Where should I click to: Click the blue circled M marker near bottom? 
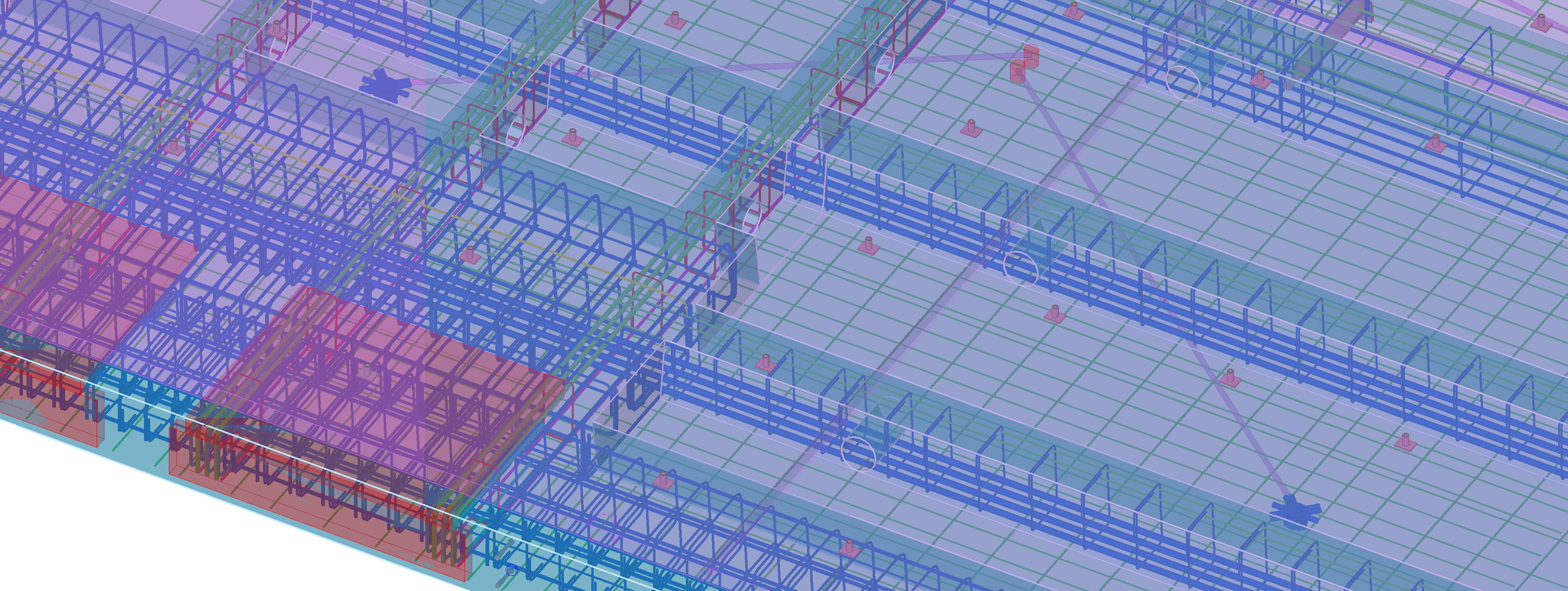pos(512,570)
